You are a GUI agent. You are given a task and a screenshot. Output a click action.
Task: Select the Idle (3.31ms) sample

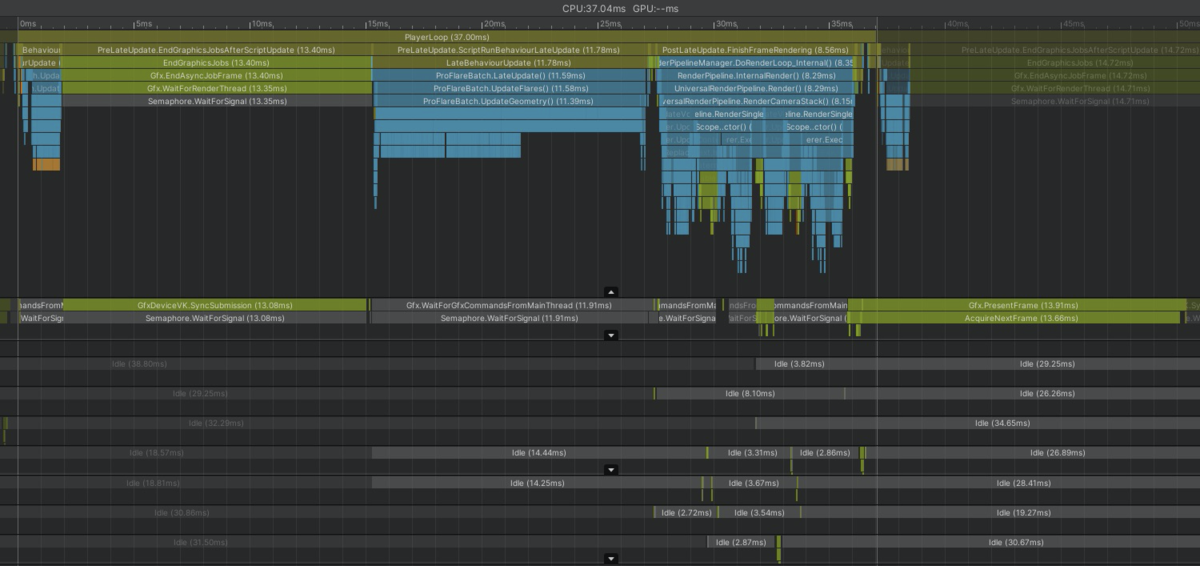pyautogui.click(x=749, y=453)
